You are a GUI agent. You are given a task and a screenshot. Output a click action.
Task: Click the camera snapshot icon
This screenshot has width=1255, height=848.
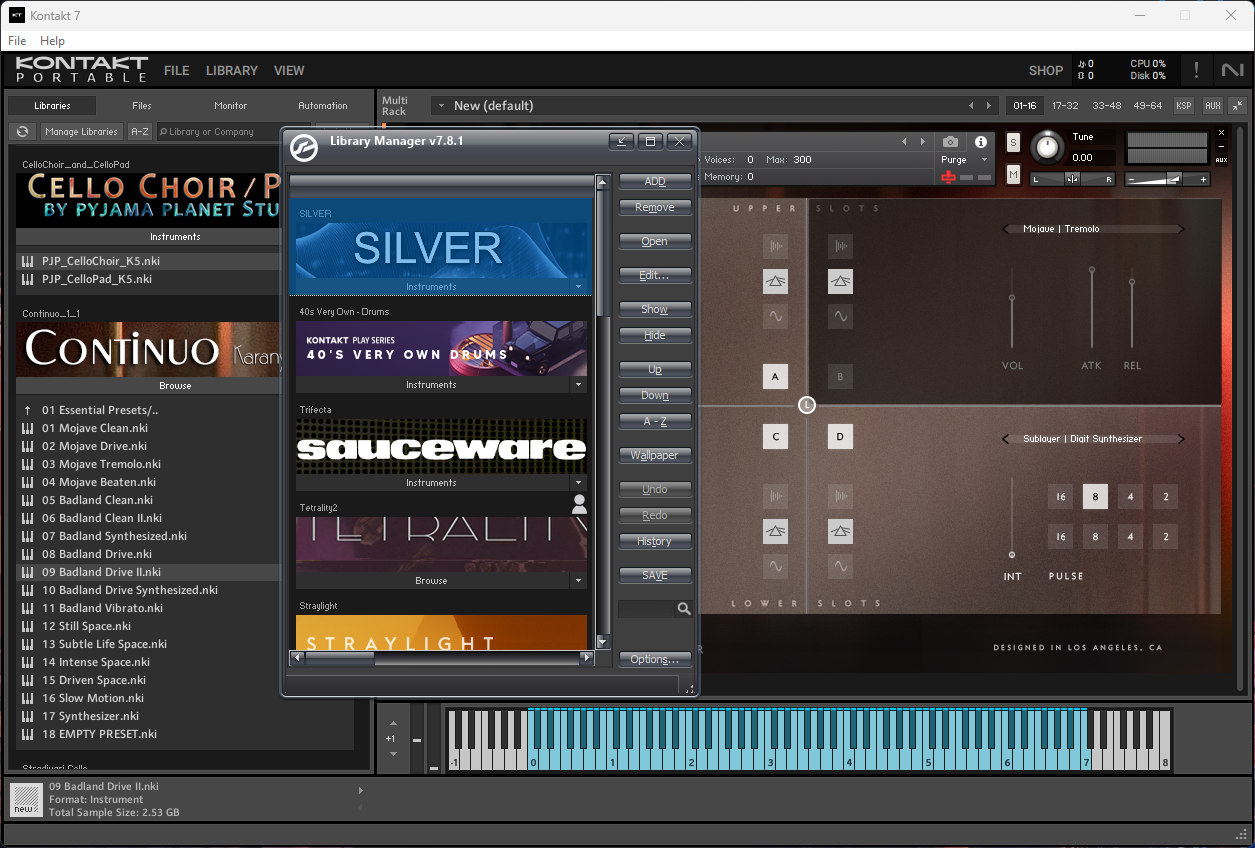(x=951, y=142)
